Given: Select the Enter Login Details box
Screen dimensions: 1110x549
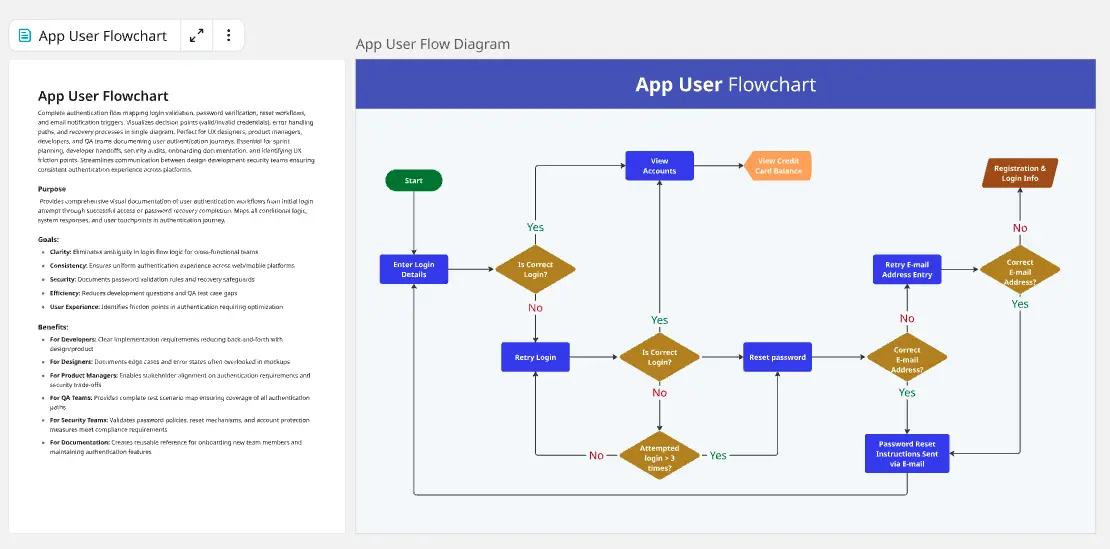Looking at the screenshot, I should click(414, 269).
